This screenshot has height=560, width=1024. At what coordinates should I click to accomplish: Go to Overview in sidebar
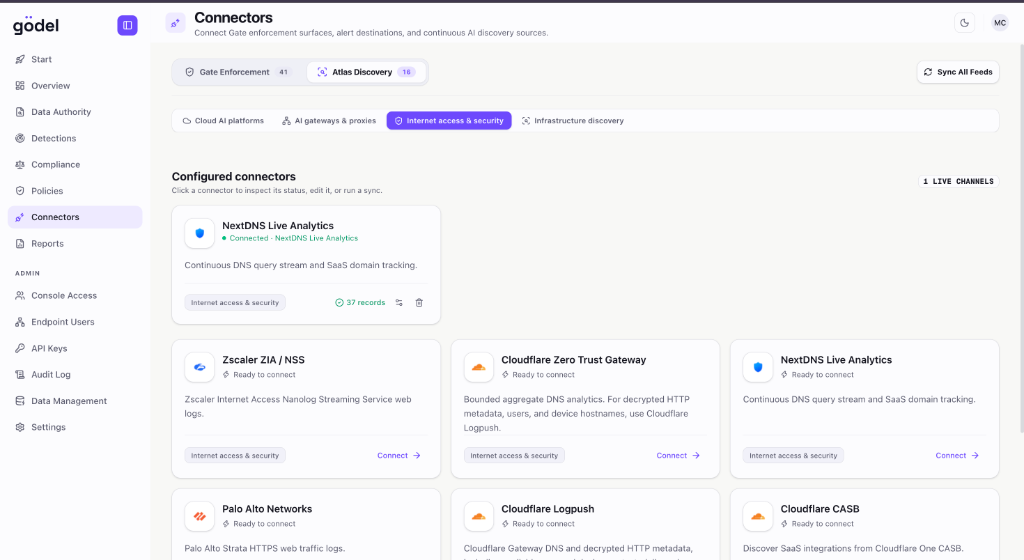pos(75,86)
